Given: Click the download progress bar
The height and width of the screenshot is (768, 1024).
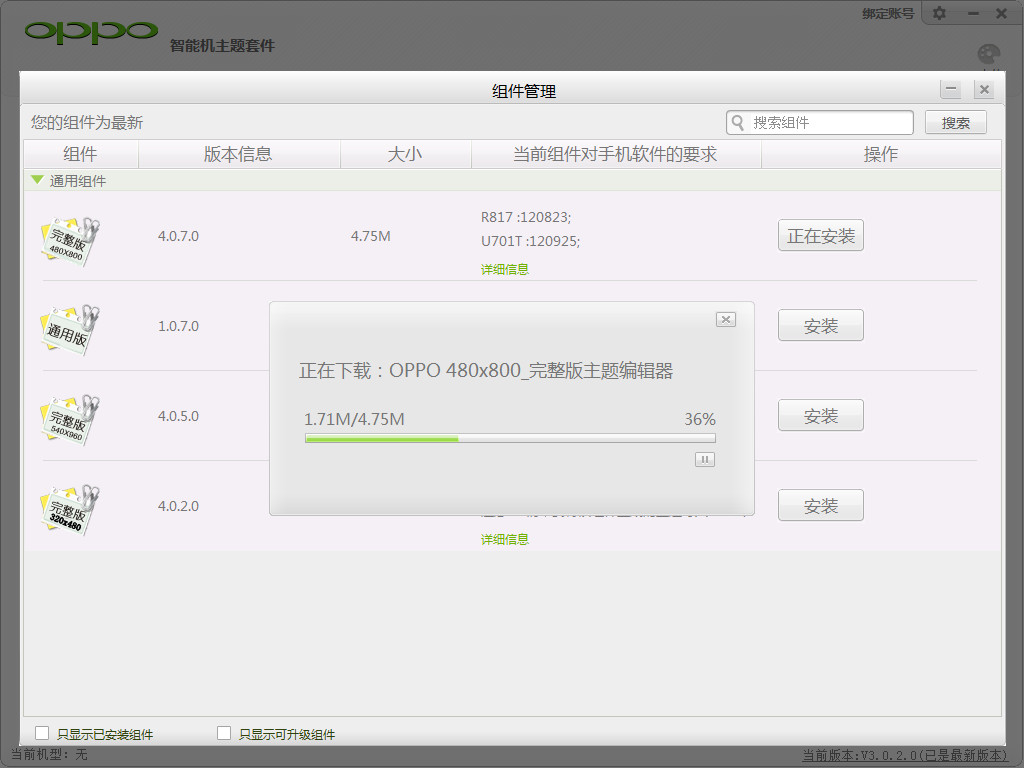Looking at the screenshot, I should coord(510,439).
